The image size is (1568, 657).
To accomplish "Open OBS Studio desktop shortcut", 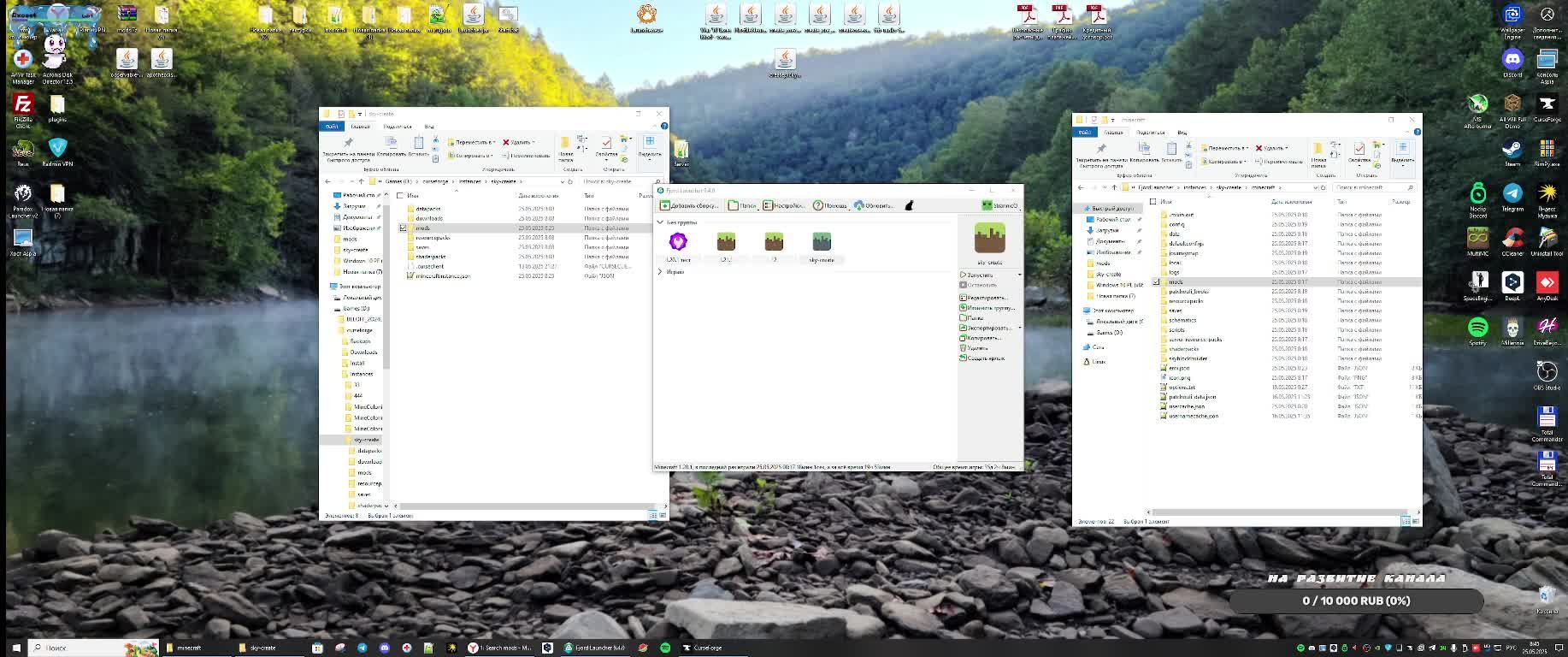I will pyautogui.click(x=1547, y=376).
